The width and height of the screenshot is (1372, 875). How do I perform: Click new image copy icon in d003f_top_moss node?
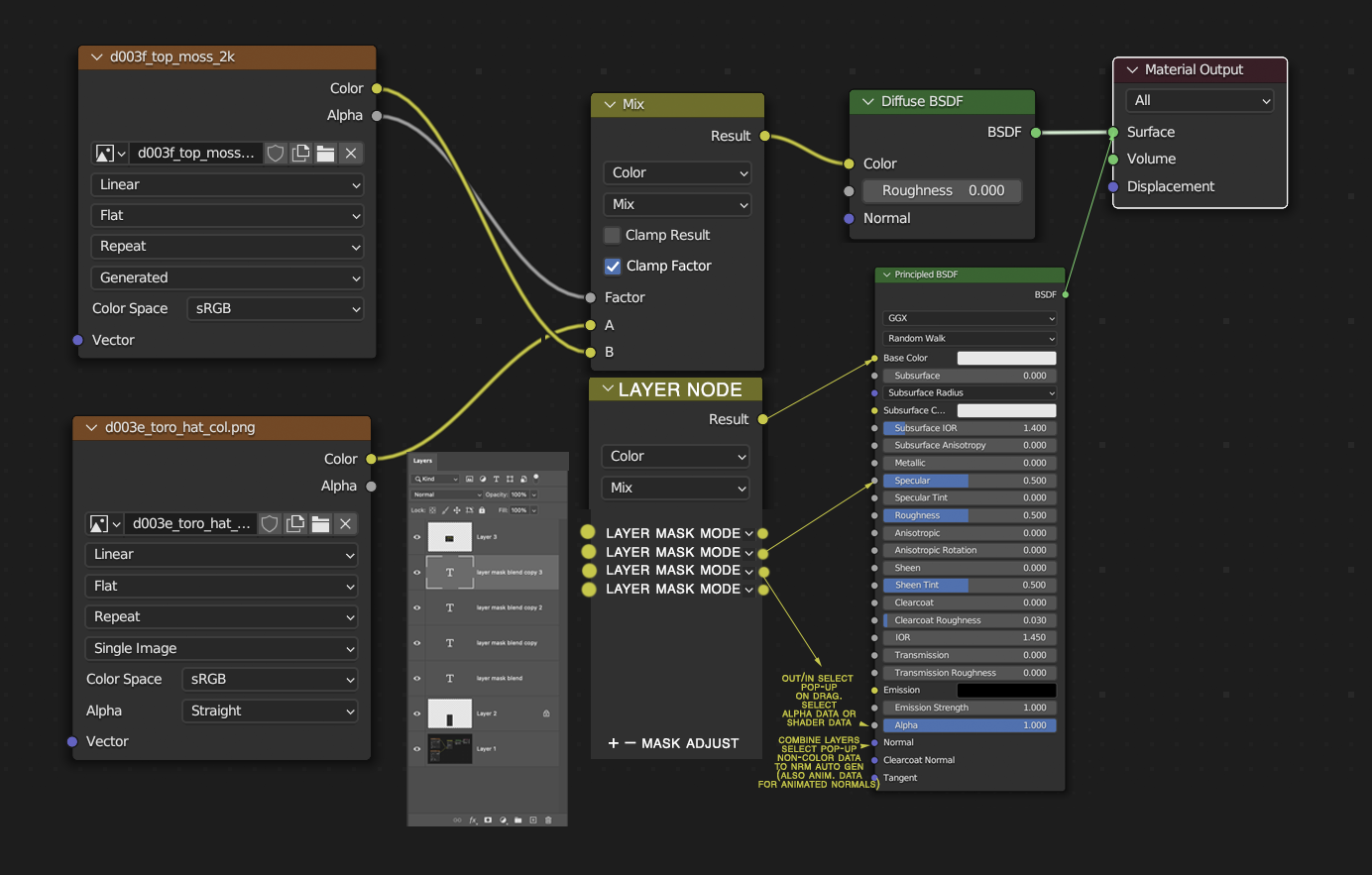point(300,154)
